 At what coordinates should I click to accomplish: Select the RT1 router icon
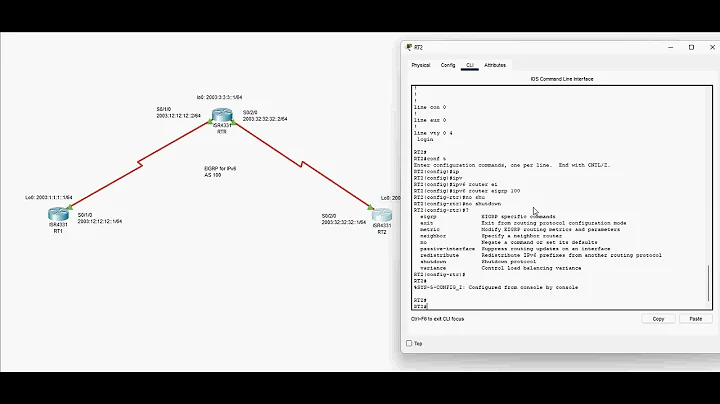[58, 214]
